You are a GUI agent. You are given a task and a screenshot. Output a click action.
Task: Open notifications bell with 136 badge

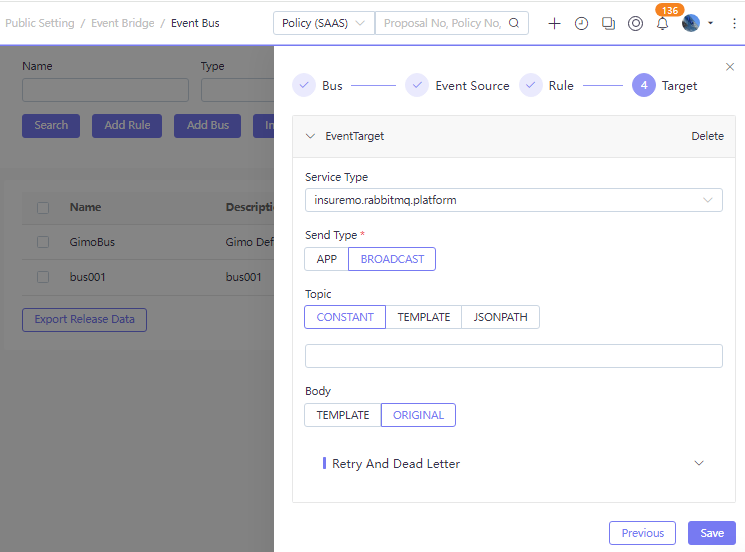click(662, 23)
